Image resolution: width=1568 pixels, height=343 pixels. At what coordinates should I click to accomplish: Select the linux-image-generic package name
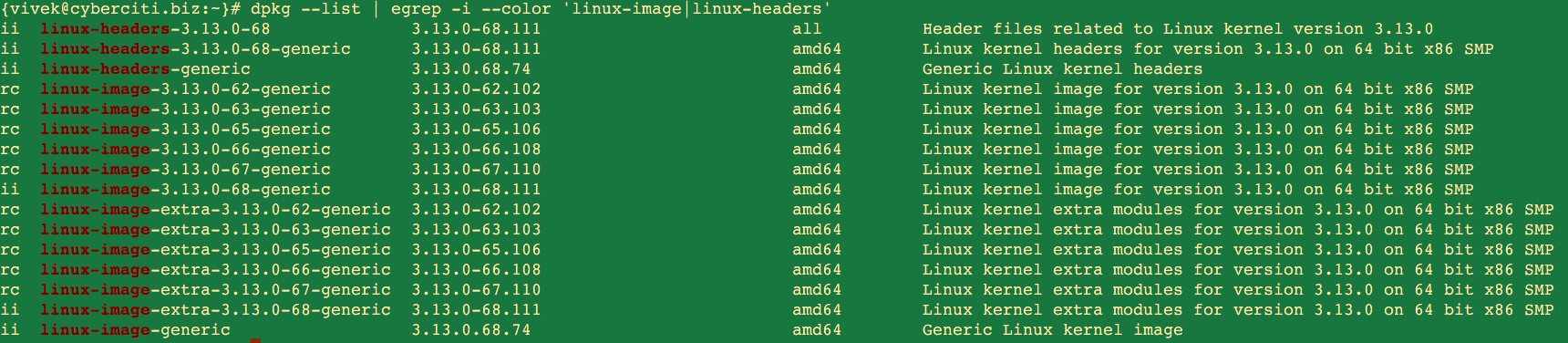click(x=135, y=330)
